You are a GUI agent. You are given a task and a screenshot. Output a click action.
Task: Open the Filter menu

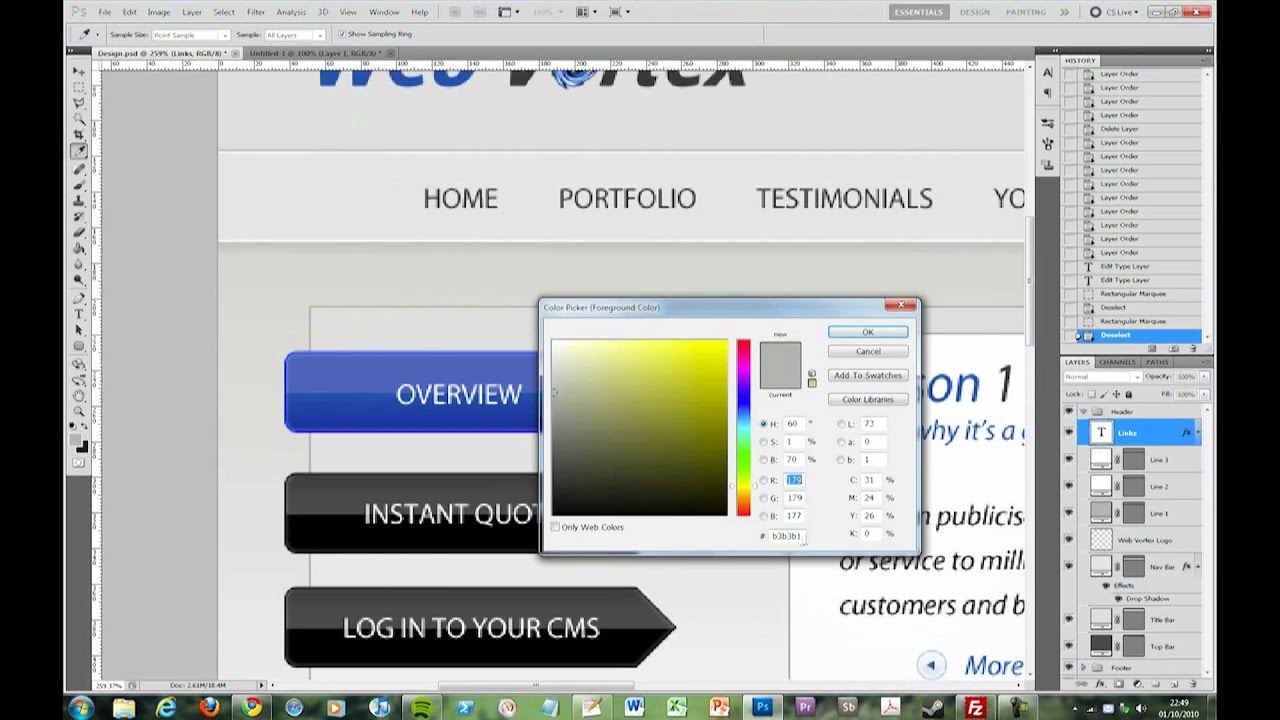[x=256, y=12]
